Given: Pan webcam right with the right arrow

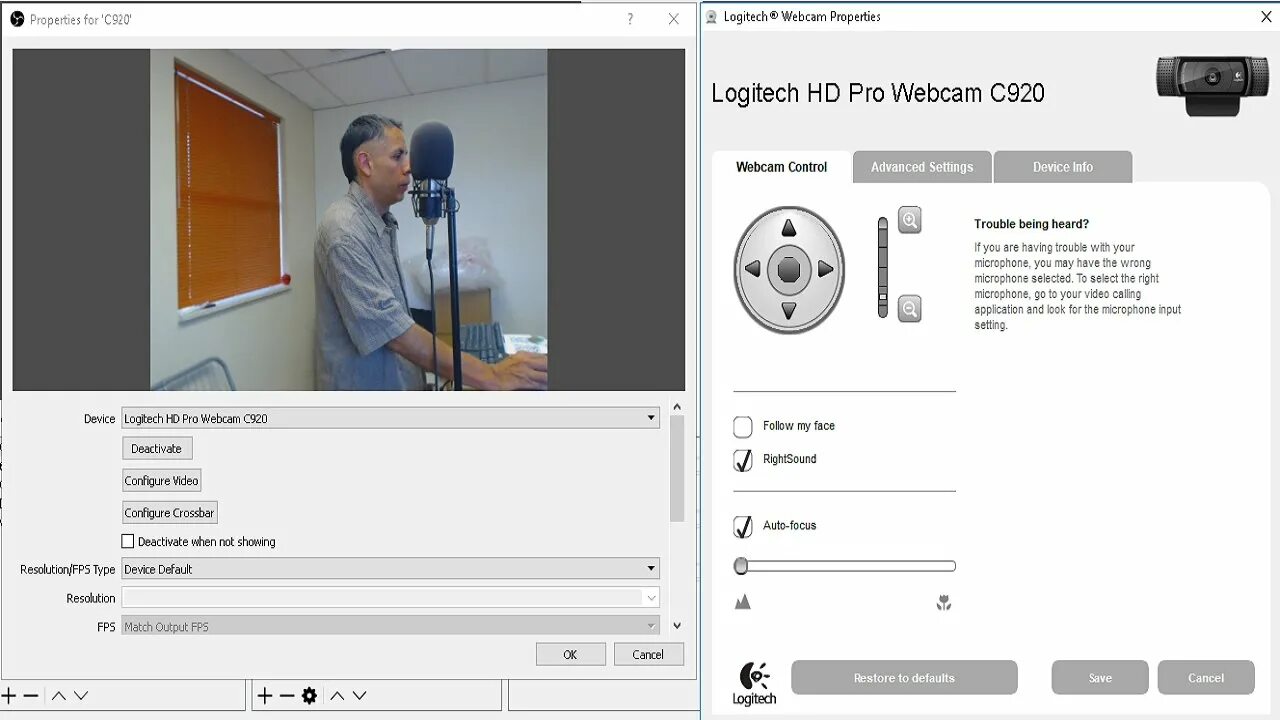Looking at the screenshot, I should click(x=826, y=269).
